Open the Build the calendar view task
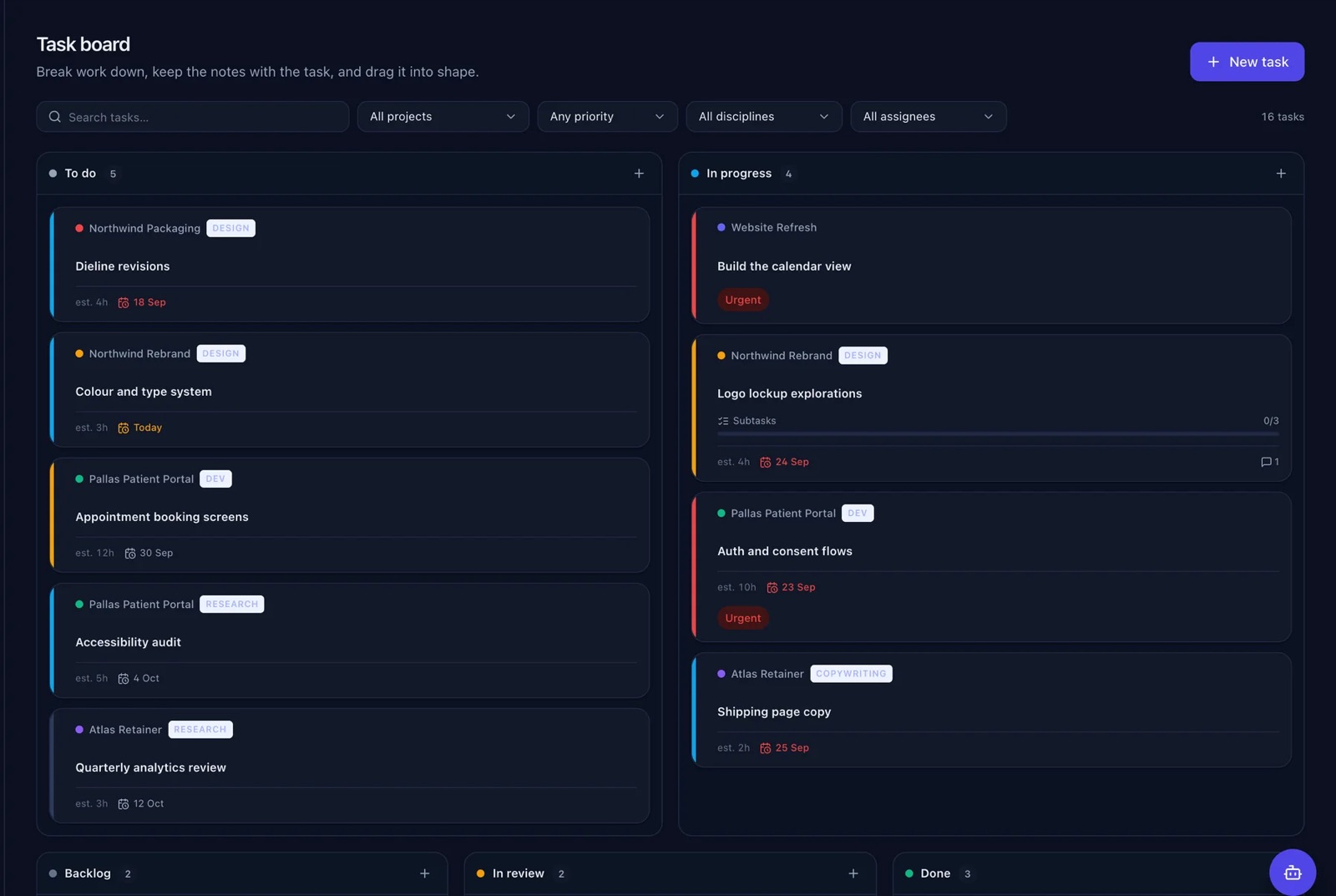1336x896 pixels. [991, 266]
